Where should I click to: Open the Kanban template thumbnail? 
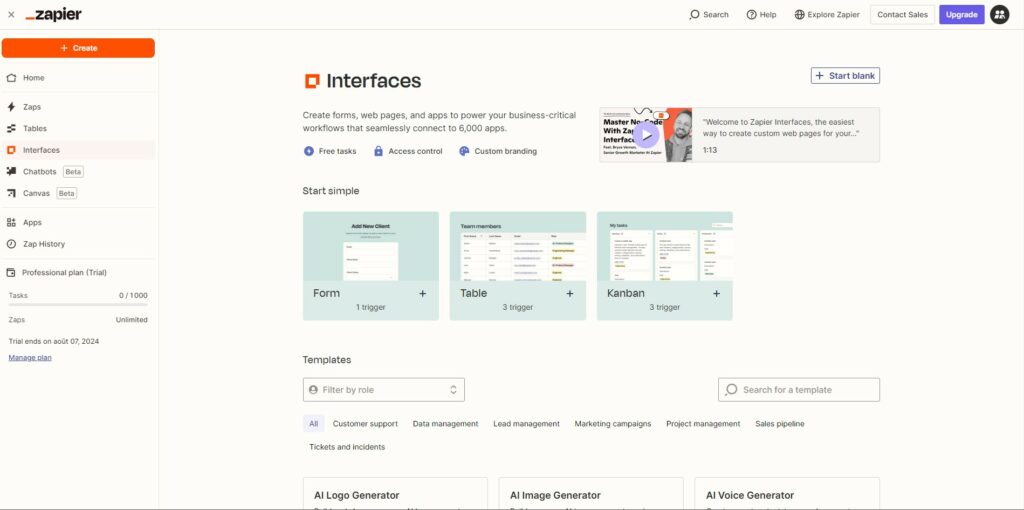click(665, 246)
